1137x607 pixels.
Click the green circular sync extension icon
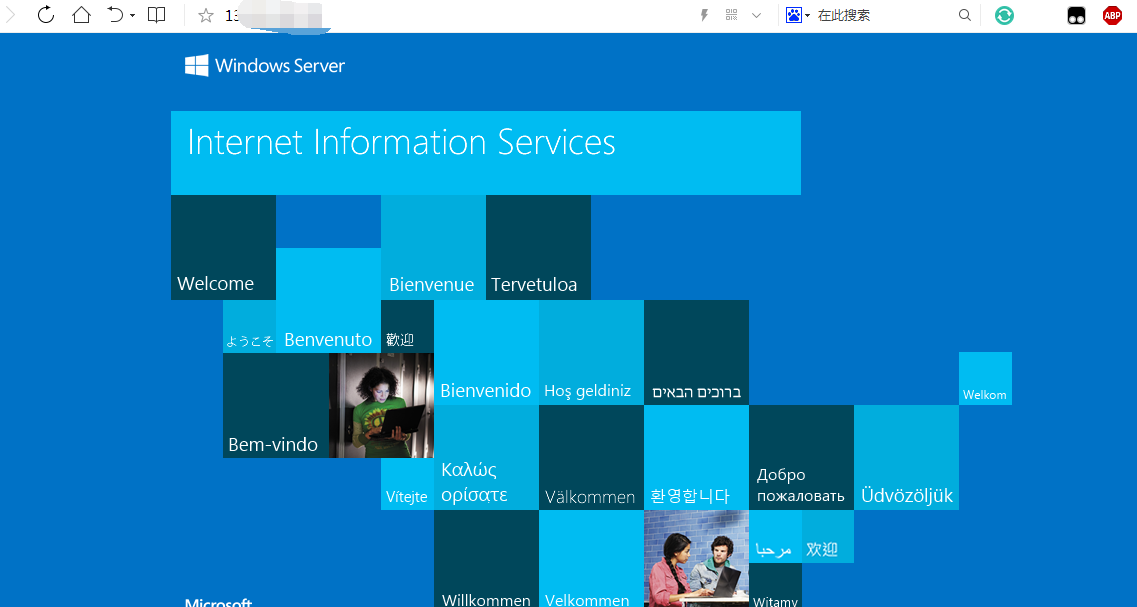1004,15
